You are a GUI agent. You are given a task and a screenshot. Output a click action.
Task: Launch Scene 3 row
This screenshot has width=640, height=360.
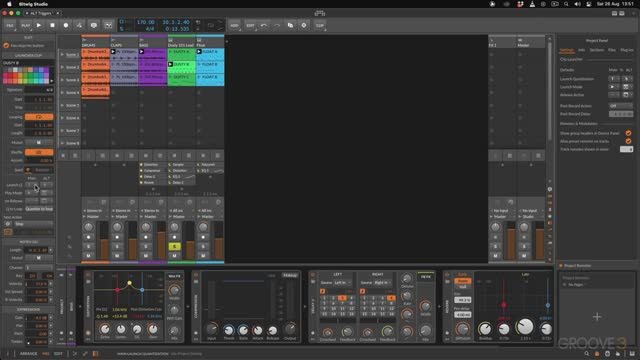(62, 80)
